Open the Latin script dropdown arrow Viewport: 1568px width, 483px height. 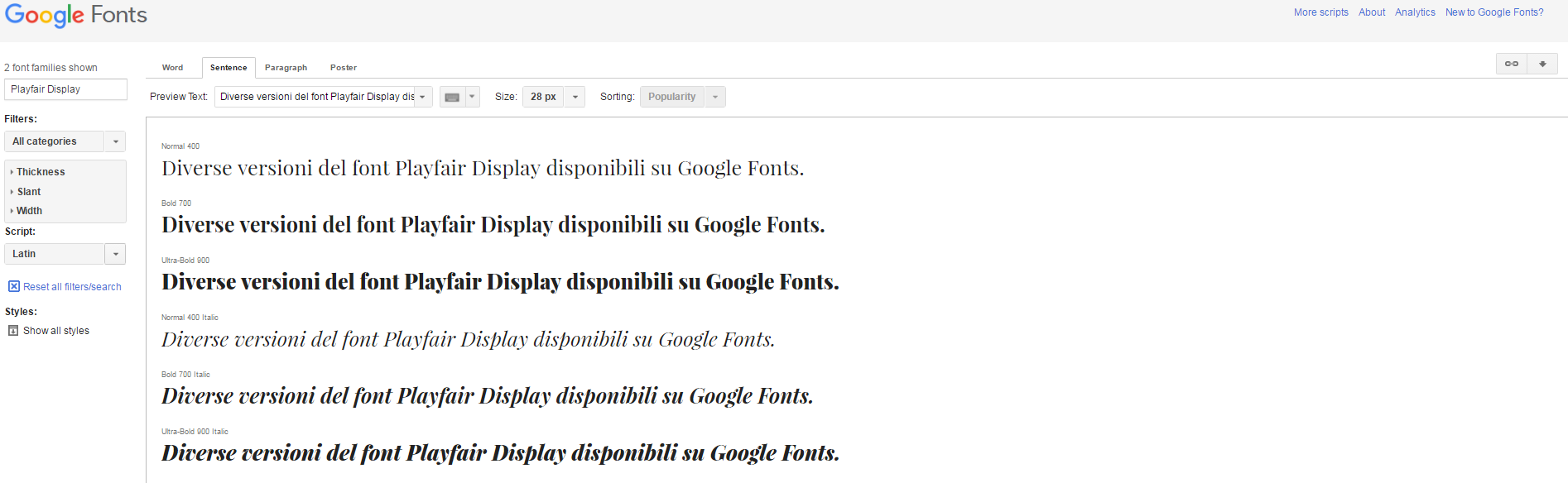116,254
